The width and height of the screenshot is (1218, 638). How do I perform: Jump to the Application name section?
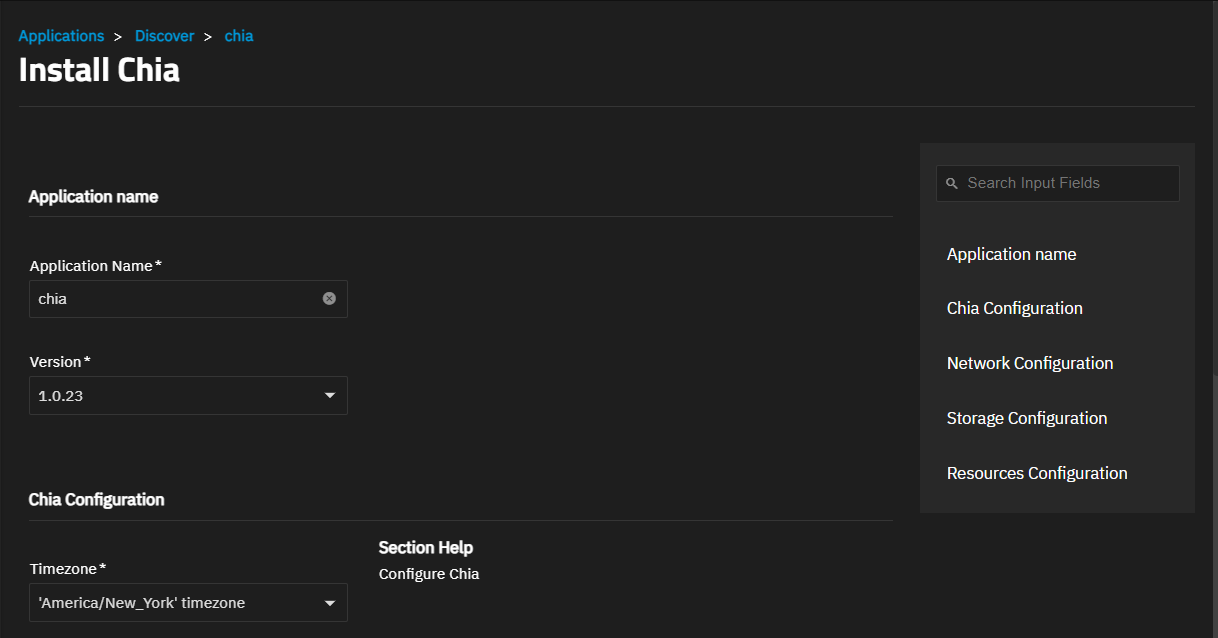coord(1012,254)
